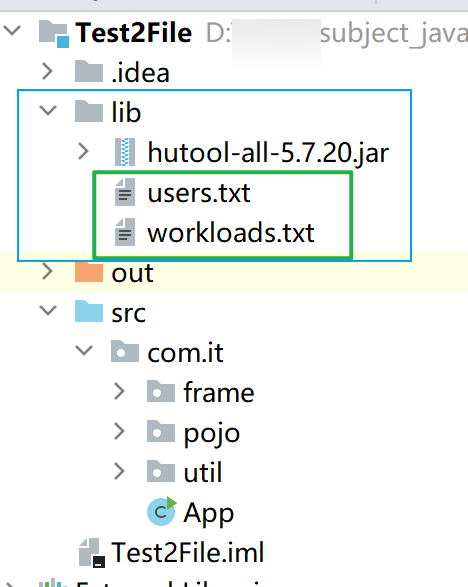Expand the .idea folder arrow
468x587 pixels.
47,71
